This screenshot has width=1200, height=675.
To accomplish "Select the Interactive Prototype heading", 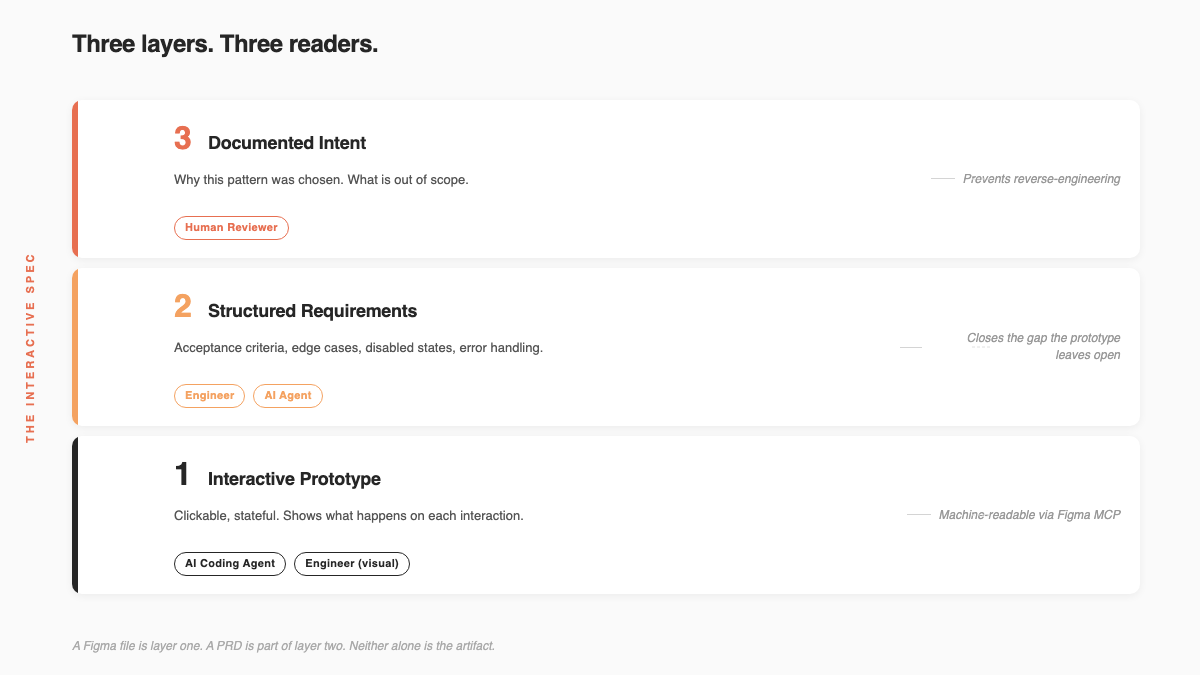I will (x=294, y=479).
